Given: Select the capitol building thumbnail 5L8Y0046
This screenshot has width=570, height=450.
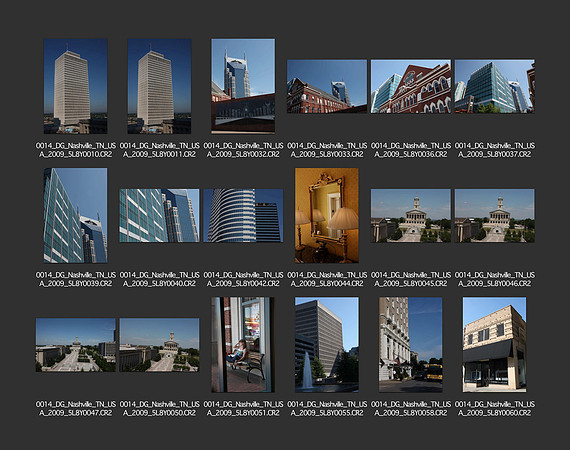Looking at the screenshot, I should (494, 216).
